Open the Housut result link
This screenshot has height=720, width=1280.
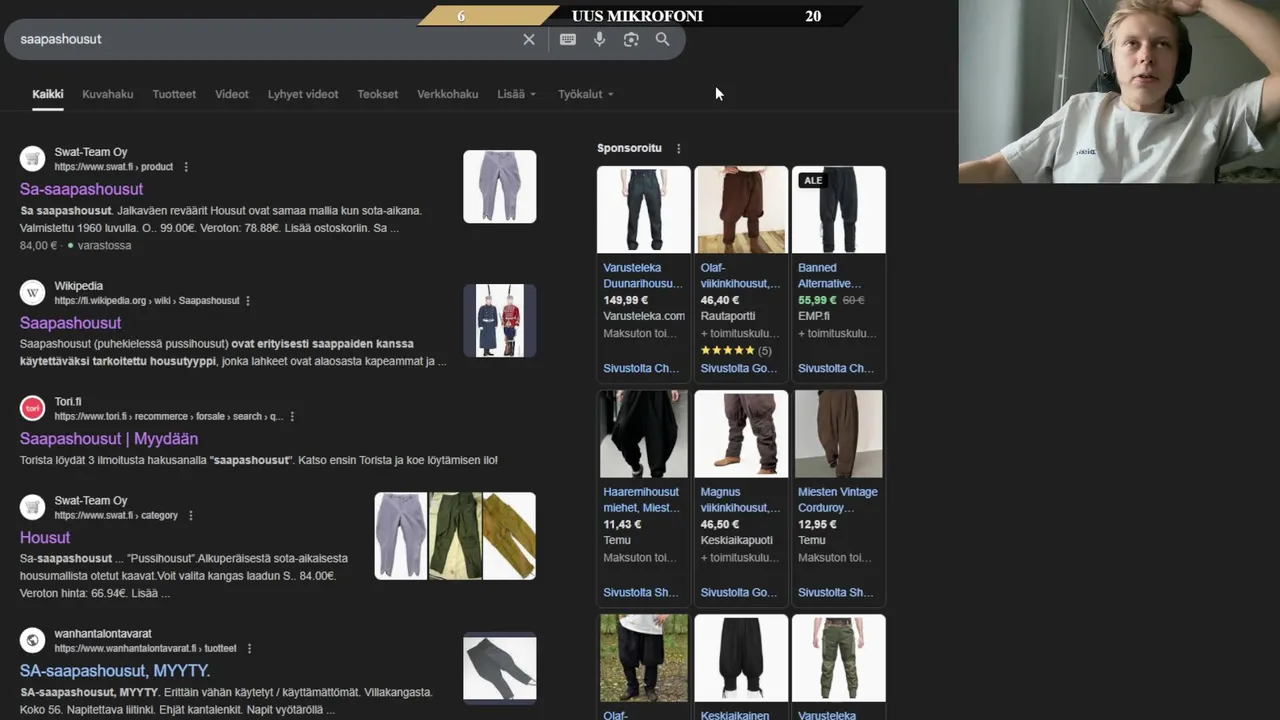45,538
